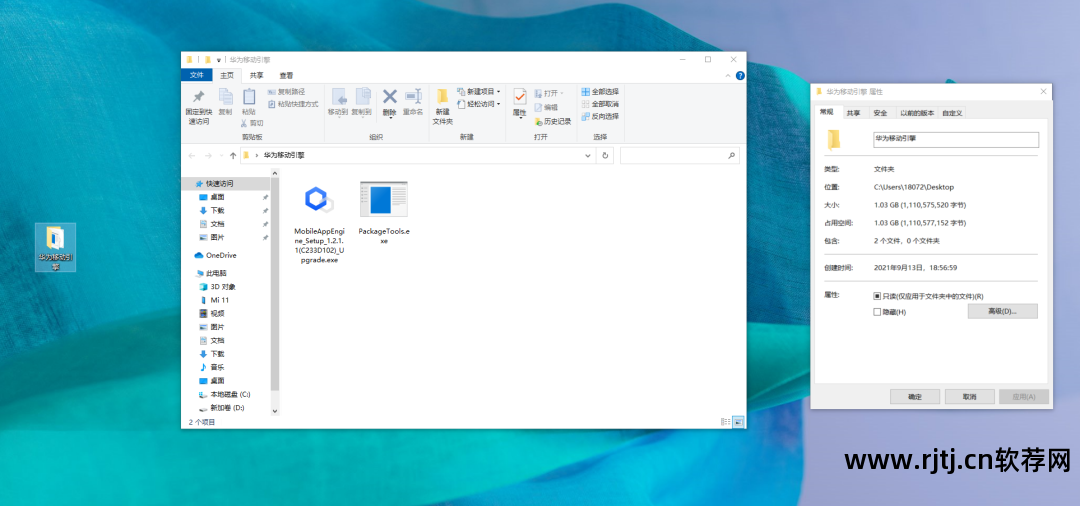The height and width of the screenshot is (506, 1080).
Task: Select Quick access (快速访问) in navigation pane
Action: 227,184
